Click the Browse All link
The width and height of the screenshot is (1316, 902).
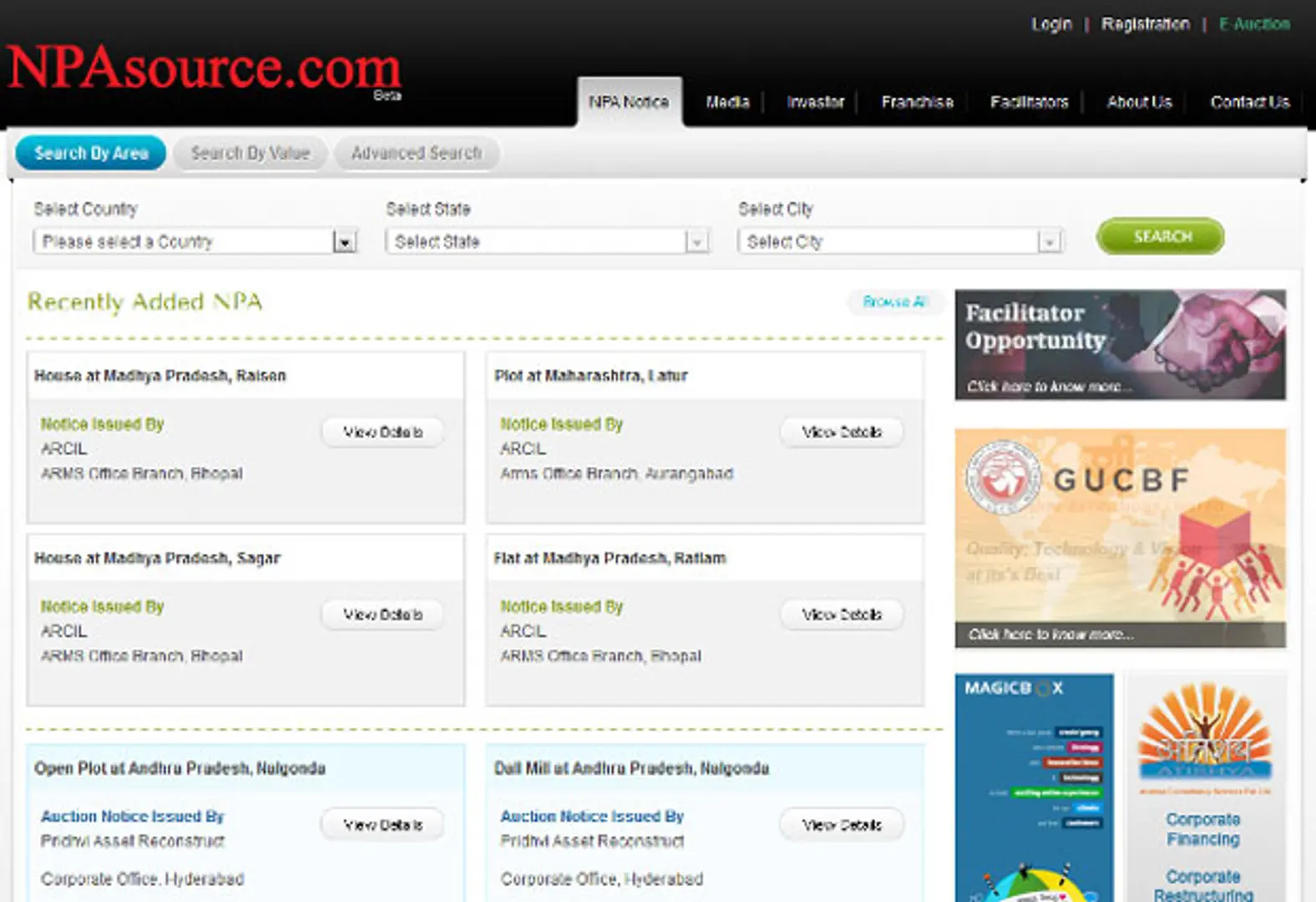coord(895,302)
